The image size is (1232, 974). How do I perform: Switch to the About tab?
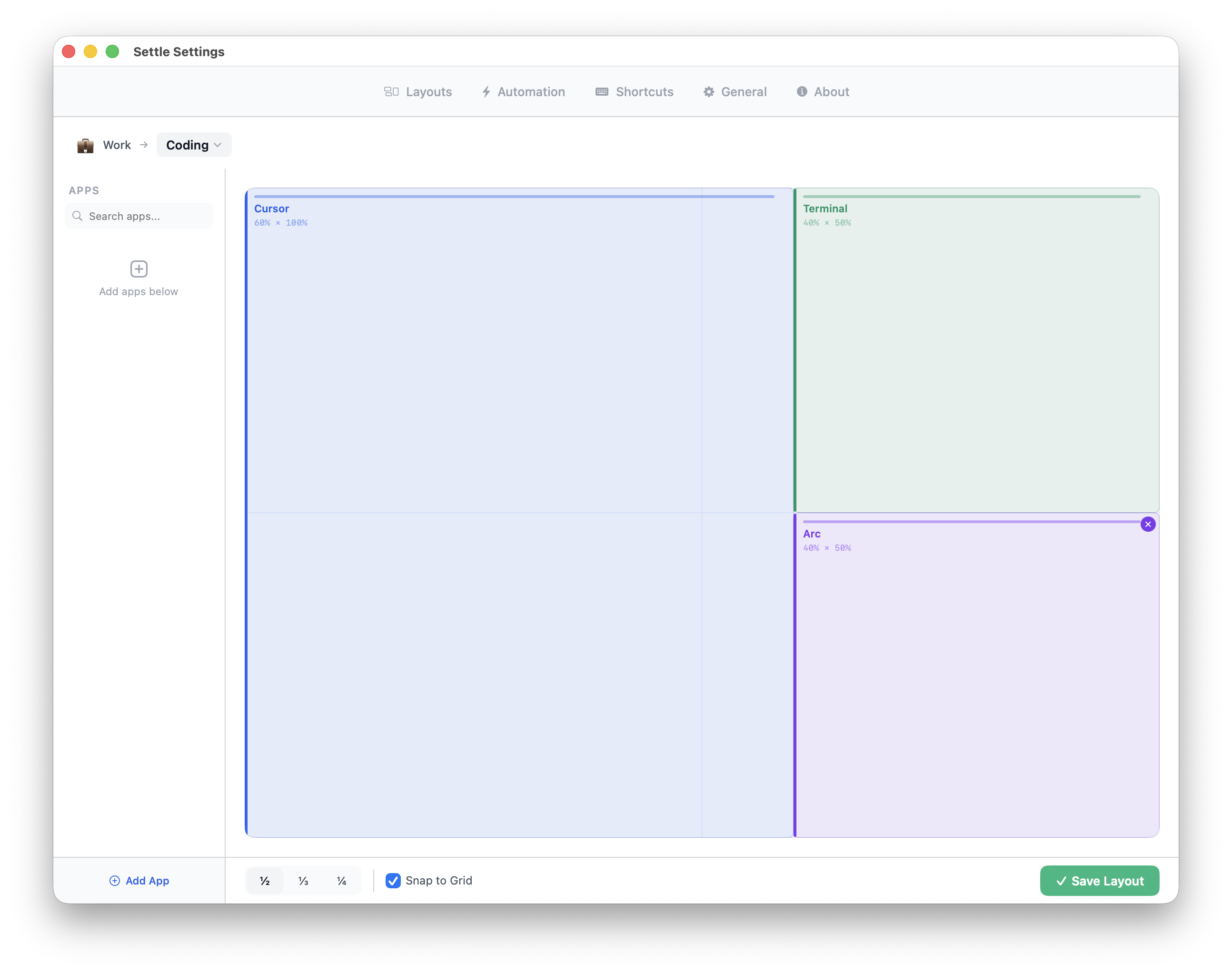tap(823, 92)
